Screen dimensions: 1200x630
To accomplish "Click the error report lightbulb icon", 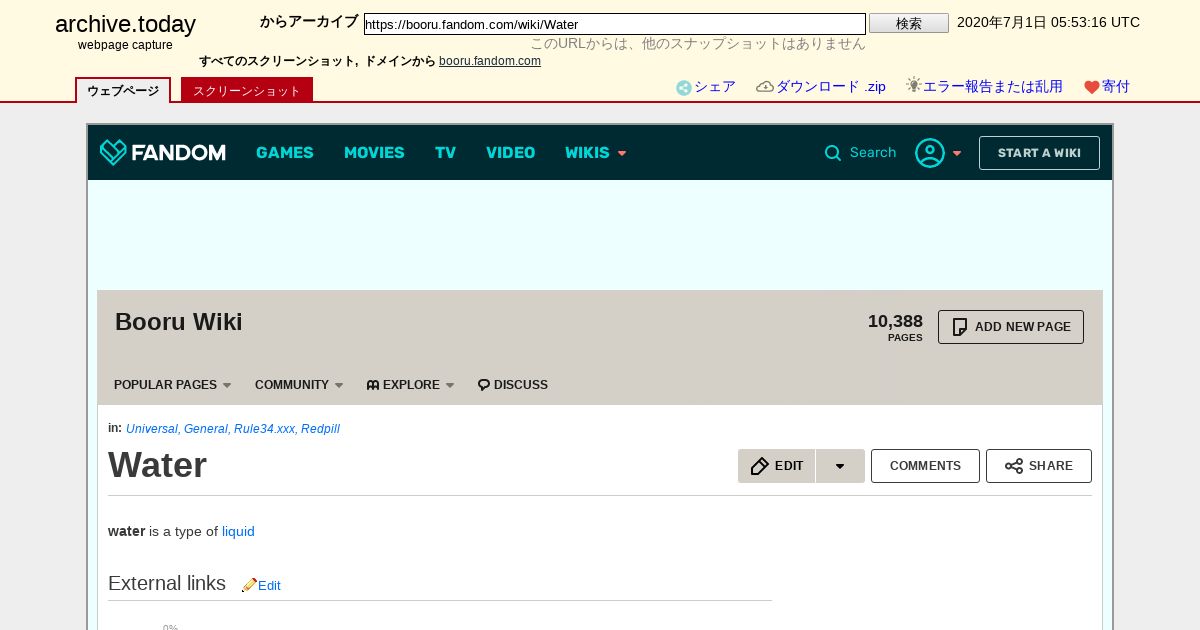I will tap(914, 85).
